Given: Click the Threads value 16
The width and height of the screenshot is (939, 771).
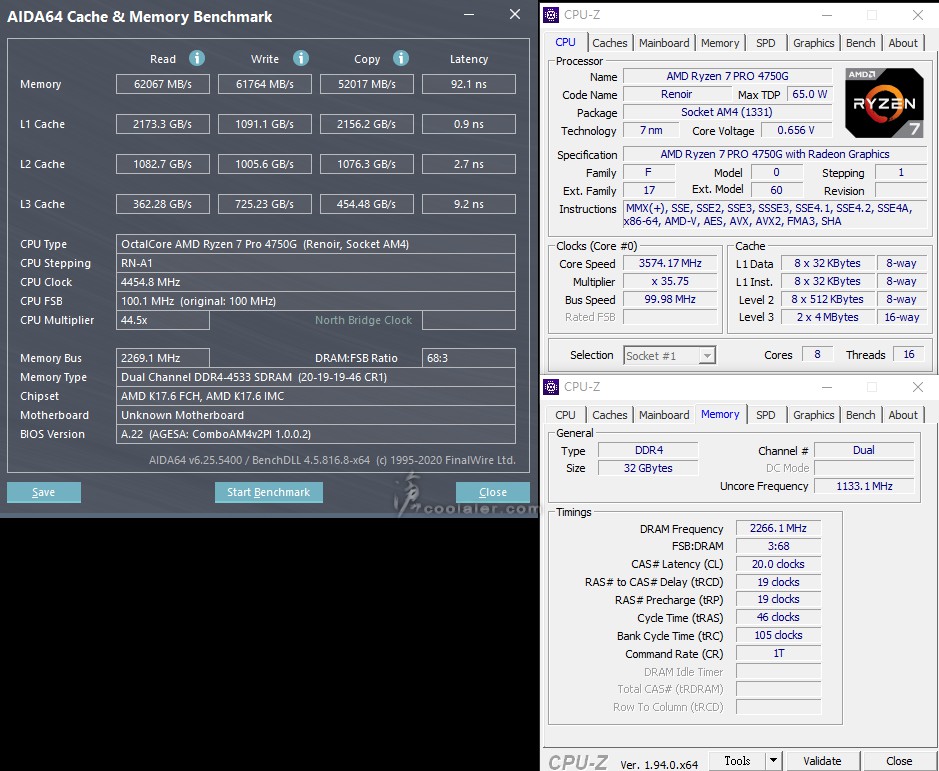Looking at the screenshot, I should 909,354.
